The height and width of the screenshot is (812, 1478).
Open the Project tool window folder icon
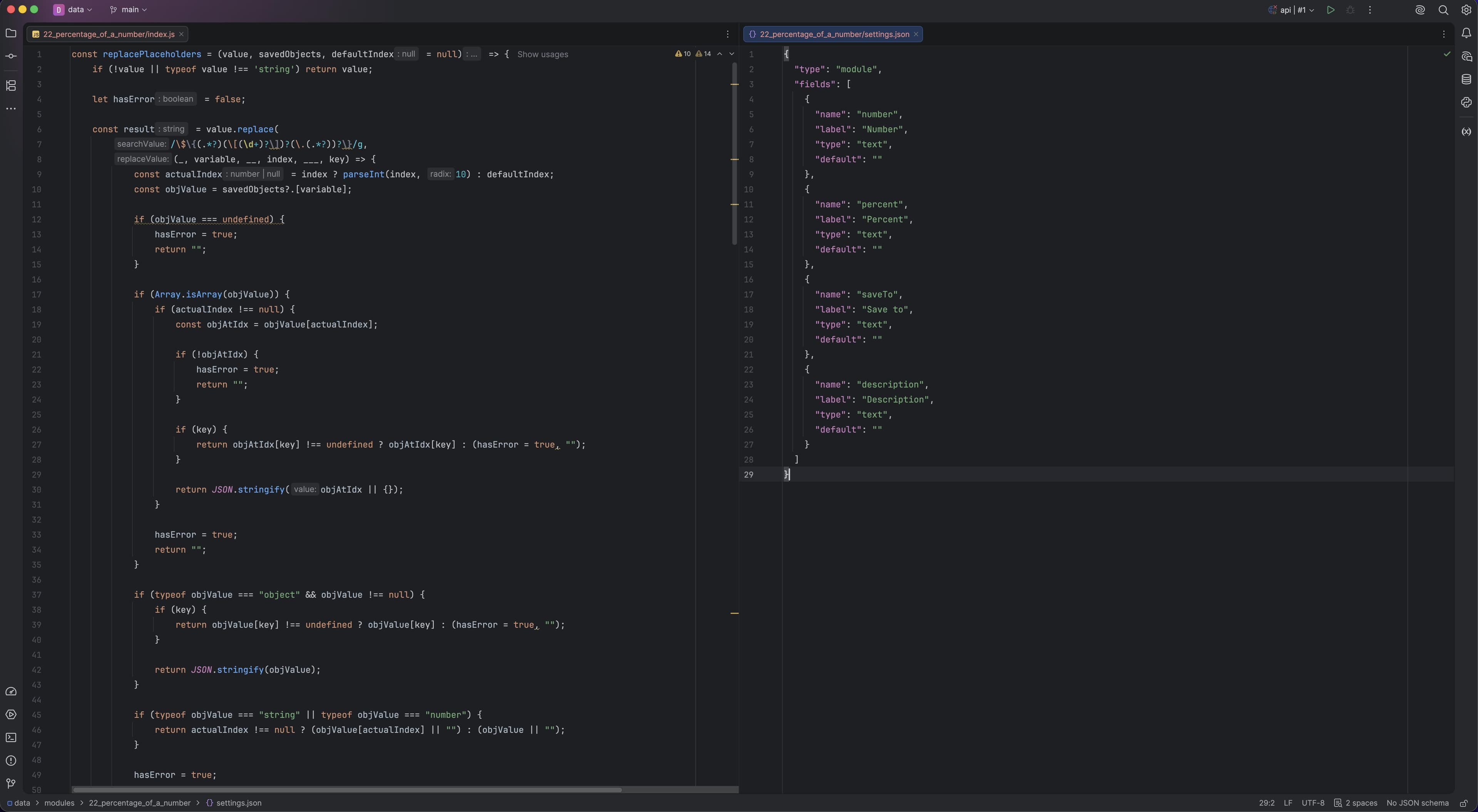click(11, 33)
